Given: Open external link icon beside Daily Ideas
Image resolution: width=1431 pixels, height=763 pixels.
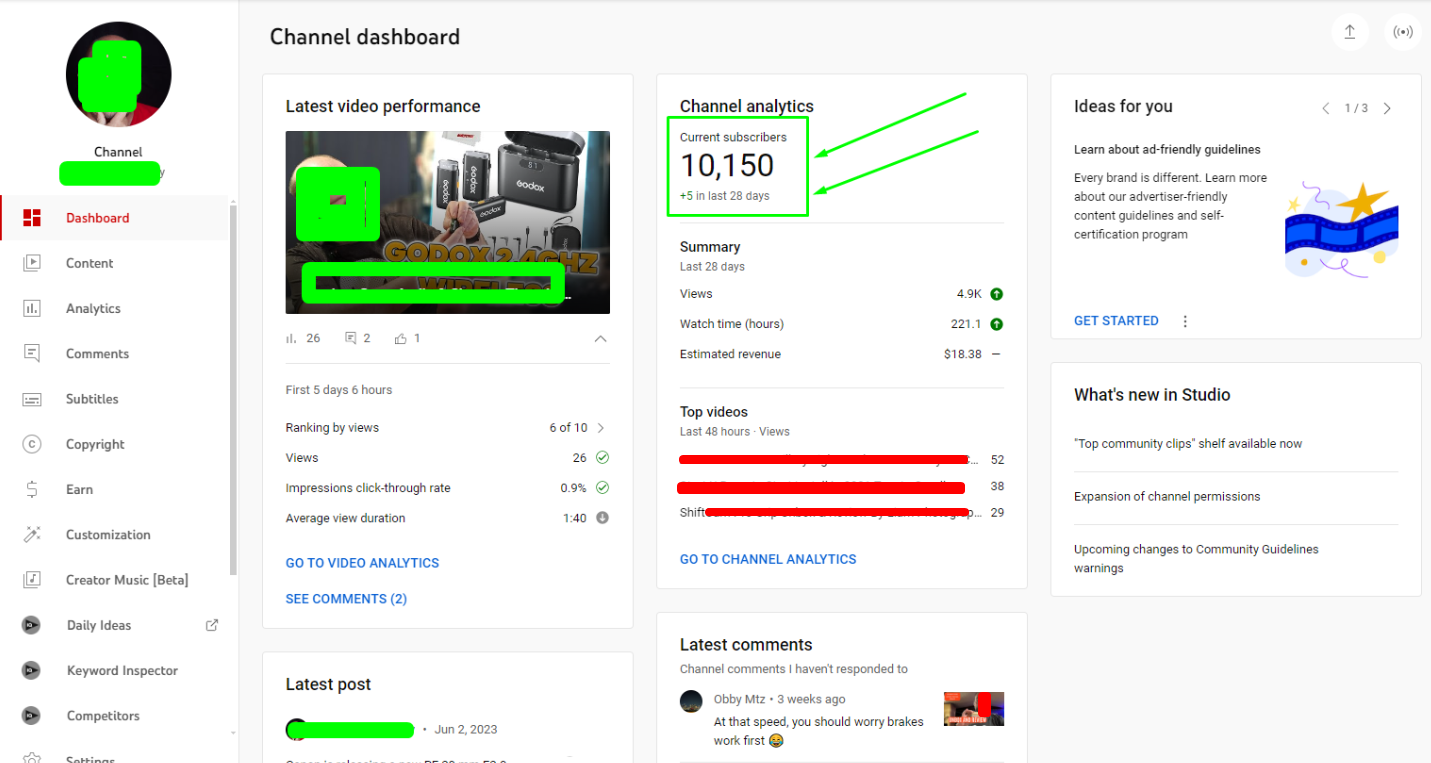Looking at the screenshot, I should point(212,625).
